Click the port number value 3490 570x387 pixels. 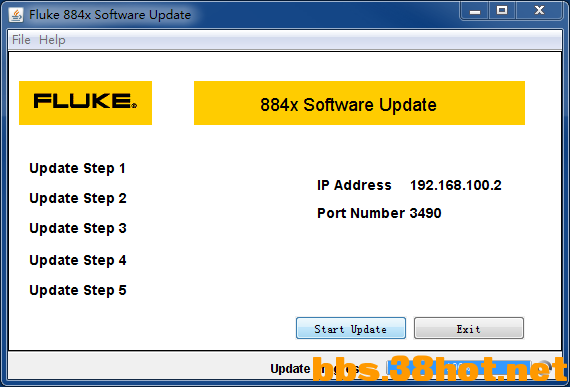point(425,213)
